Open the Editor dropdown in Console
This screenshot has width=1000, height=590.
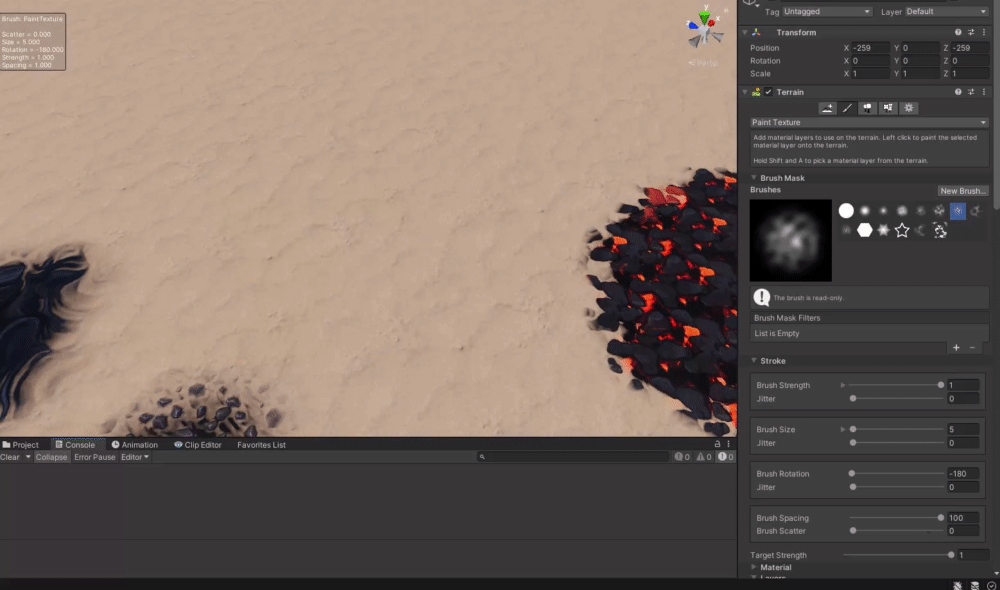[135, 457]
